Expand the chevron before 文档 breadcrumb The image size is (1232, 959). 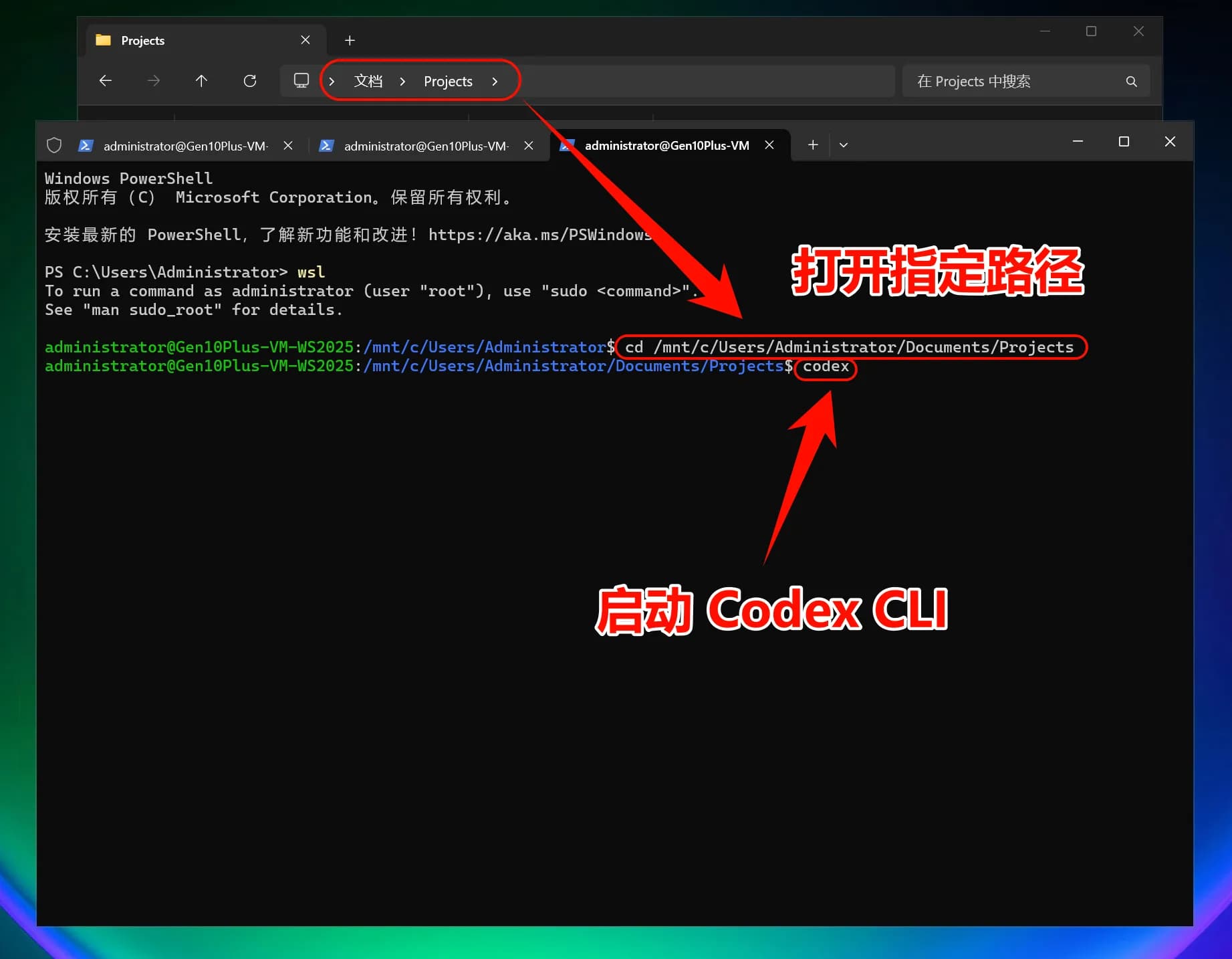coord(332,82)
